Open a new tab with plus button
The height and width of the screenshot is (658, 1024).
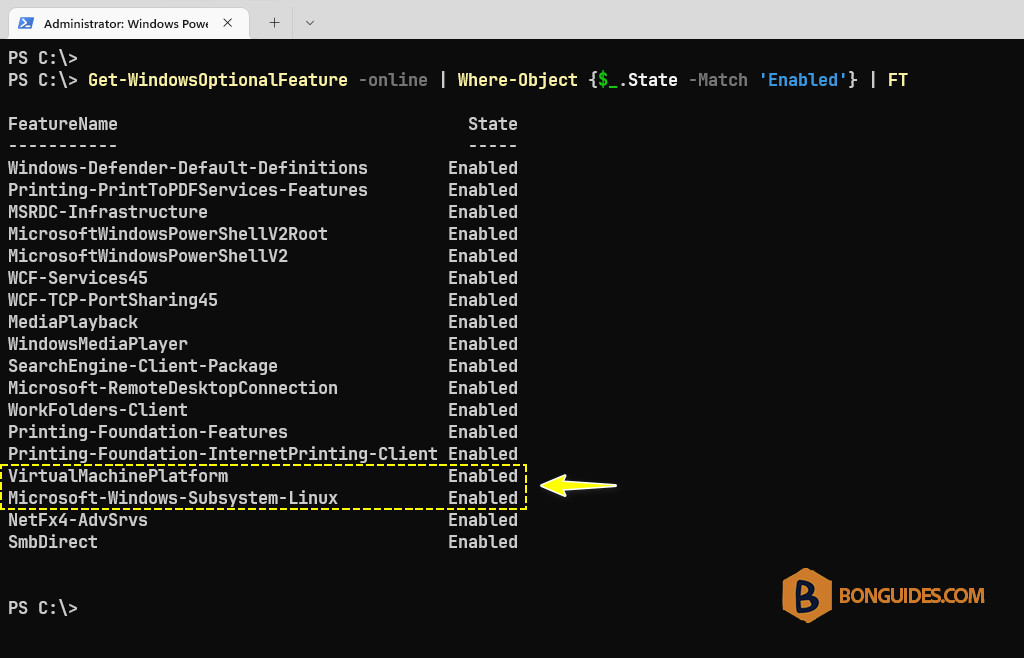(x=274, y=23)
